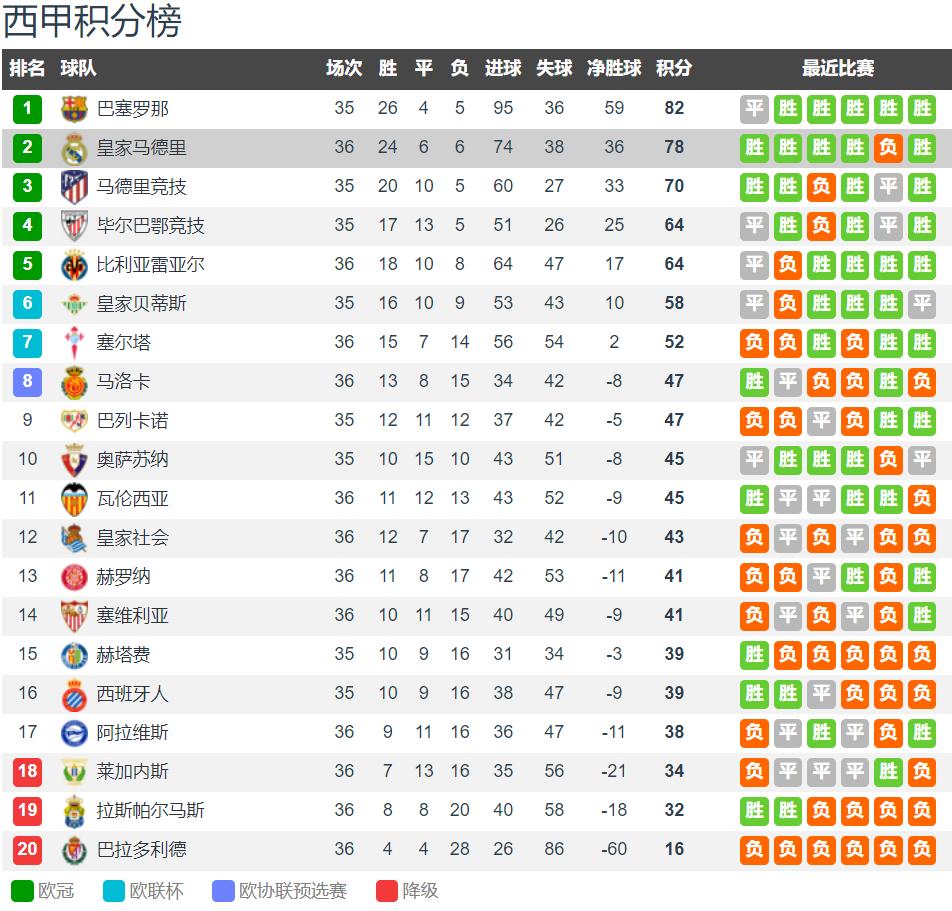Click the Atlético Madrid crest icon
952x911 pixels.
pos(74,187)
